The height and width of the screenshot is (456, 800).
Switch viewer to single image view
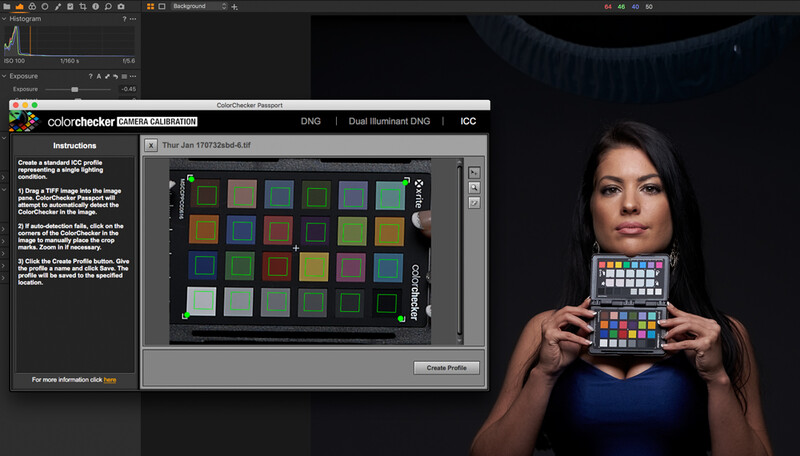pos(162,7)
